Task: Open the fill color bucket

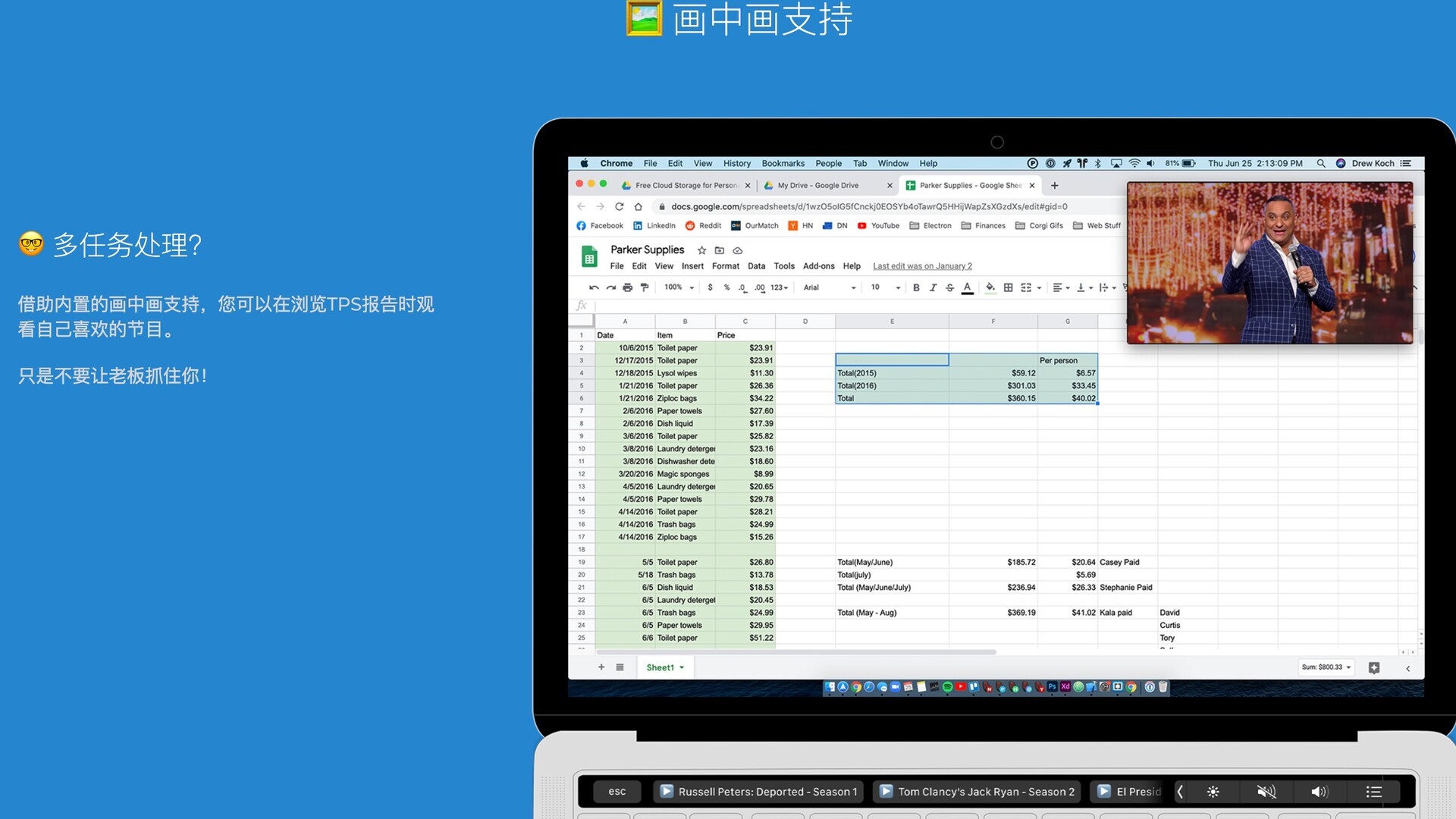Action: (990, 287)
